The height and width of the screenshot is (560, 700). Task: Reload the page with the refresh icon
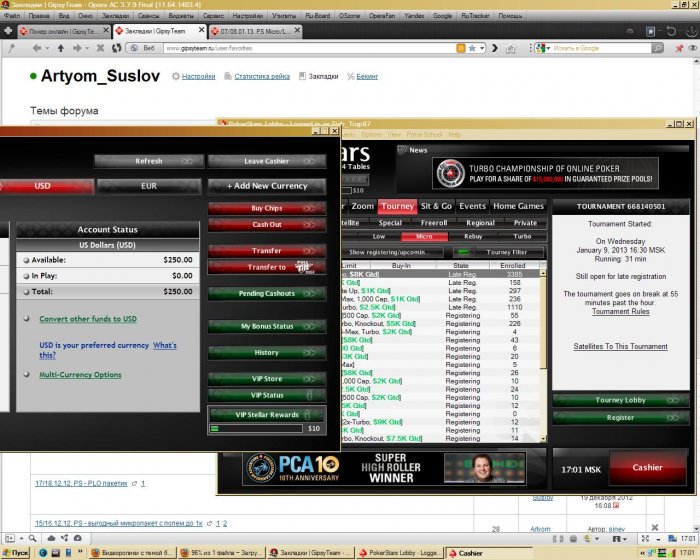[x=117, y=48]
